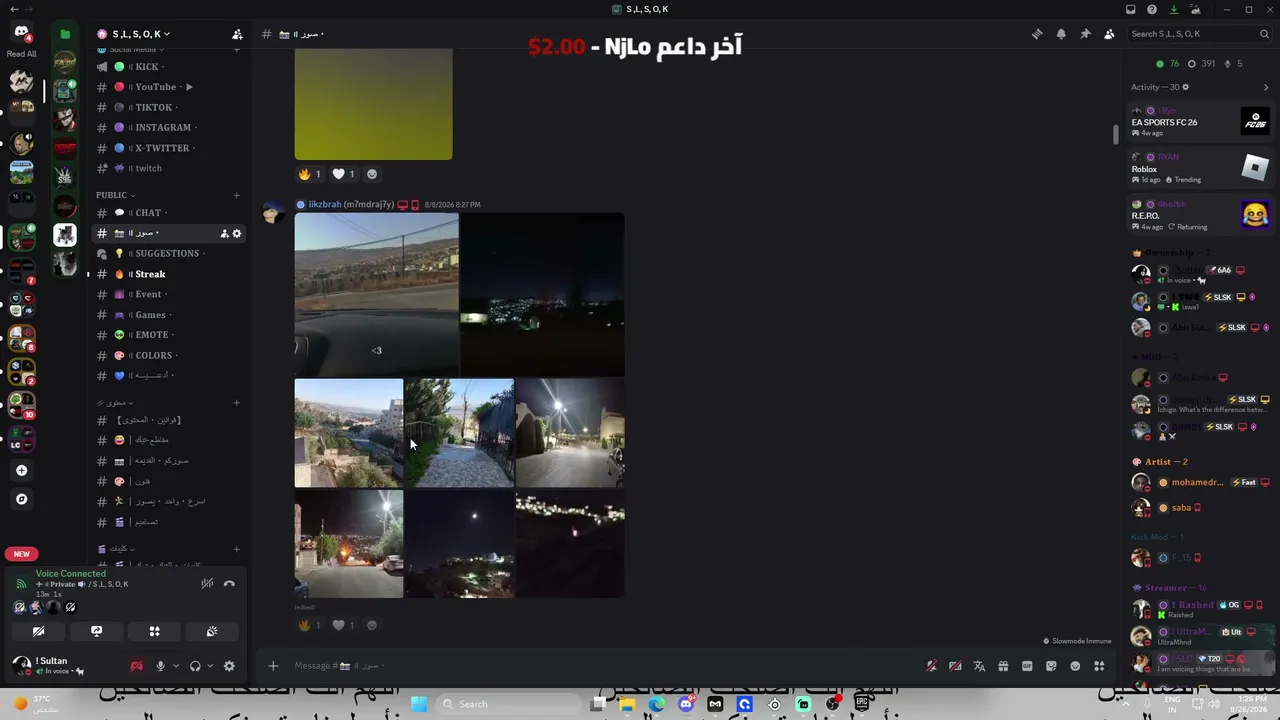Click the Add a Server plus button

(x=21, y=470)
